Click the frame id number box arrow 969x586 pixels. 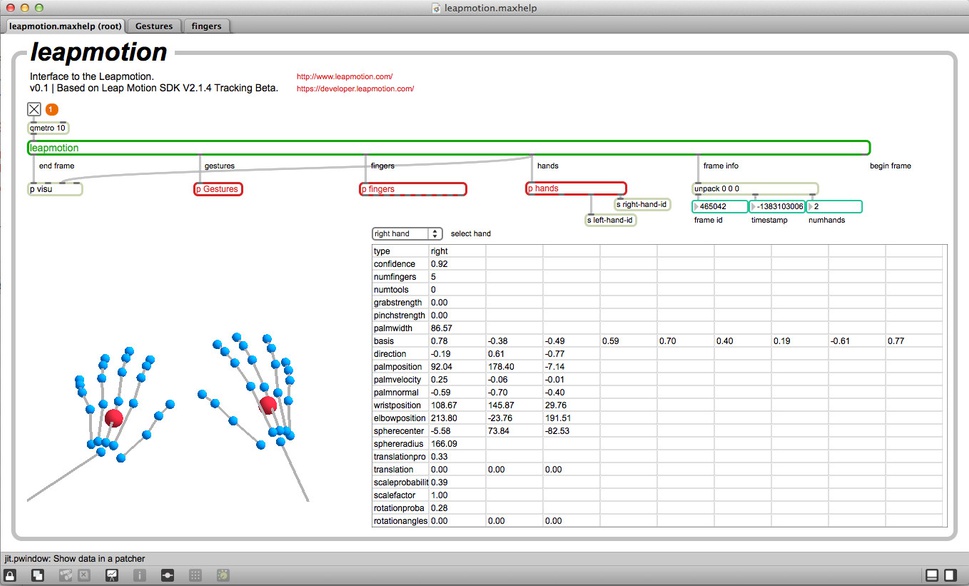696,206
